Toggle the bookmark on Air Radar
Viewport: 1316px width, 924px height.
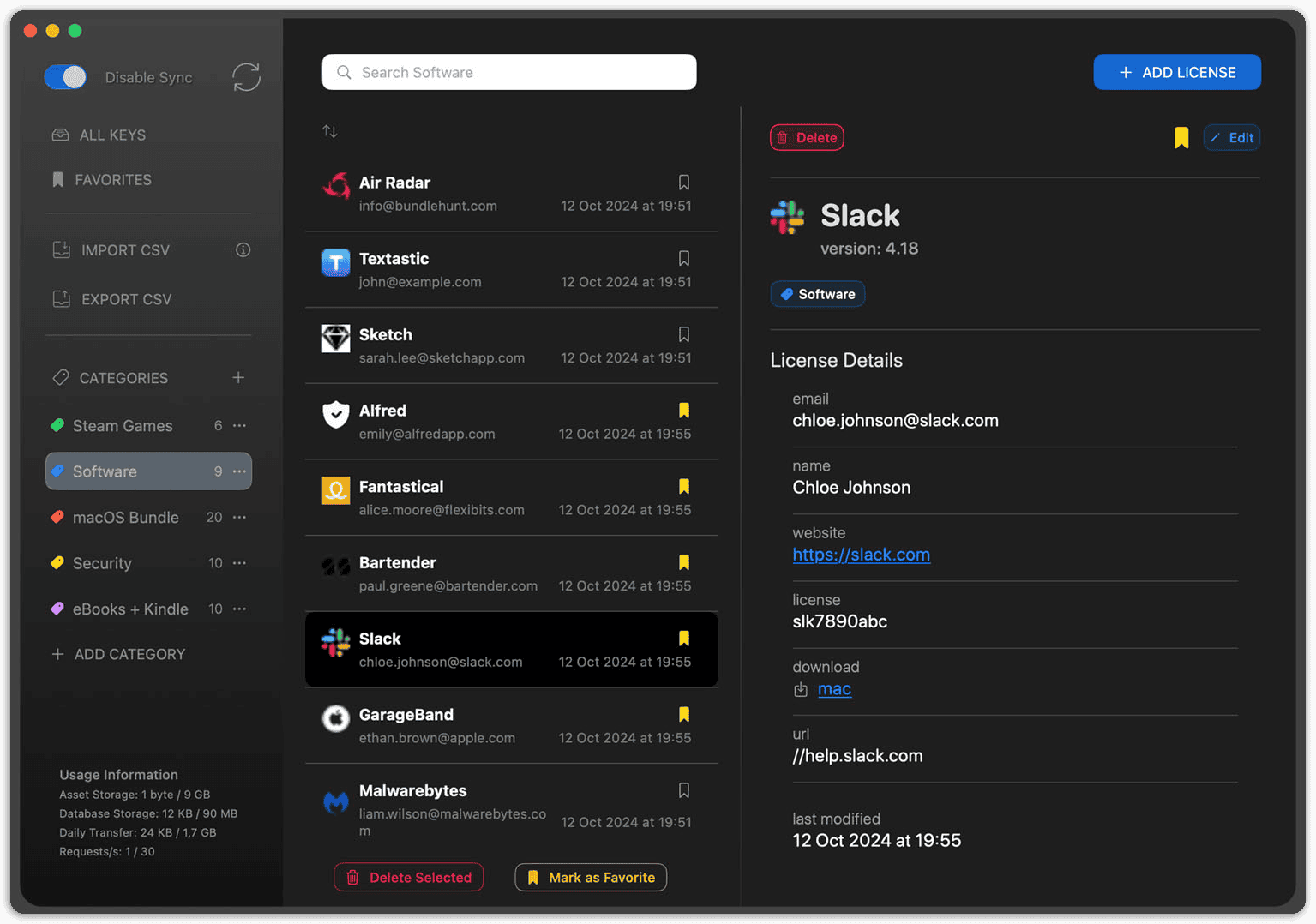[684, 183]
